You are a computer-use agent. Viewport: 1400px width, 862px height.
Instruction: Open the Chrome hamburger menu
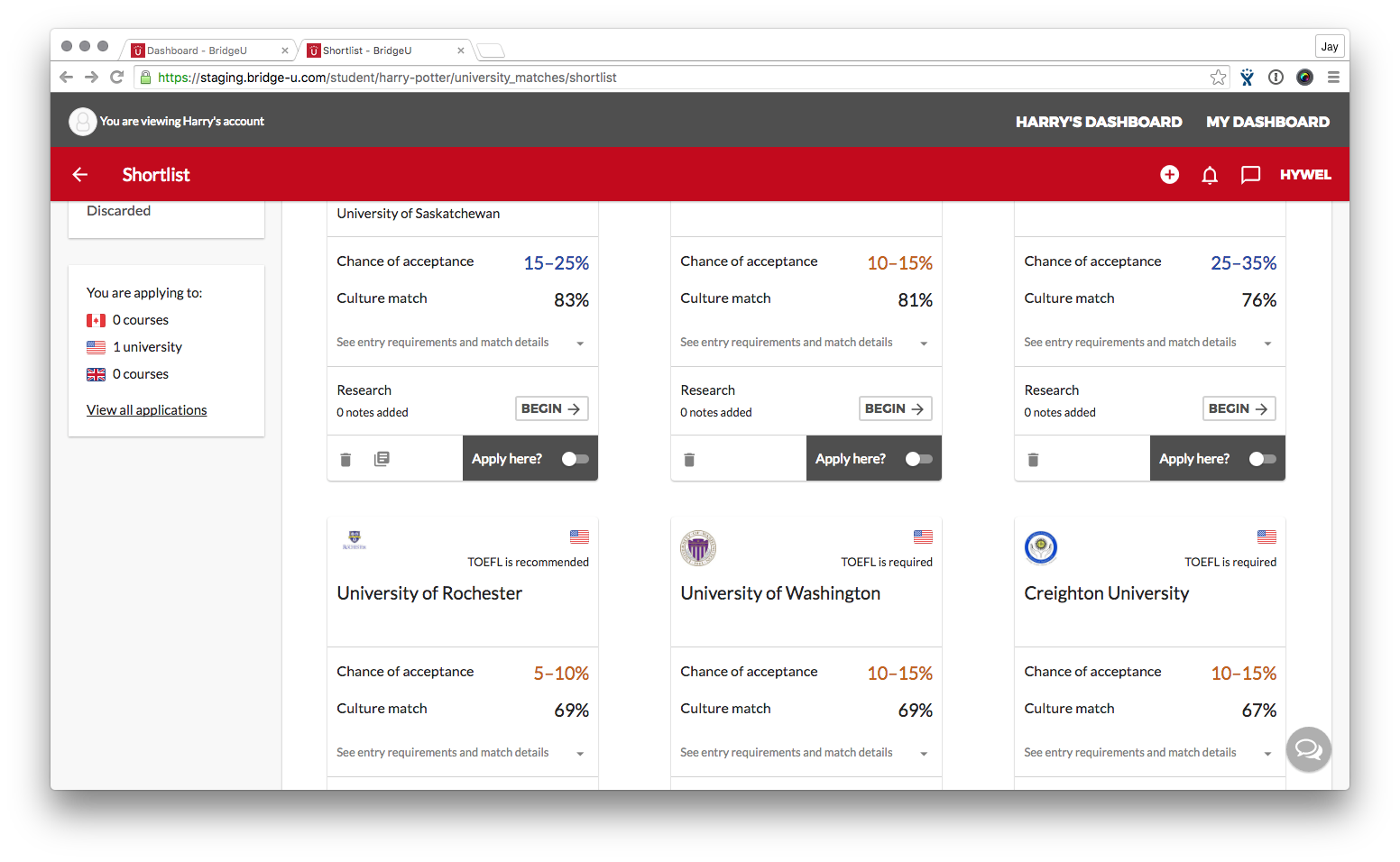1333,78
